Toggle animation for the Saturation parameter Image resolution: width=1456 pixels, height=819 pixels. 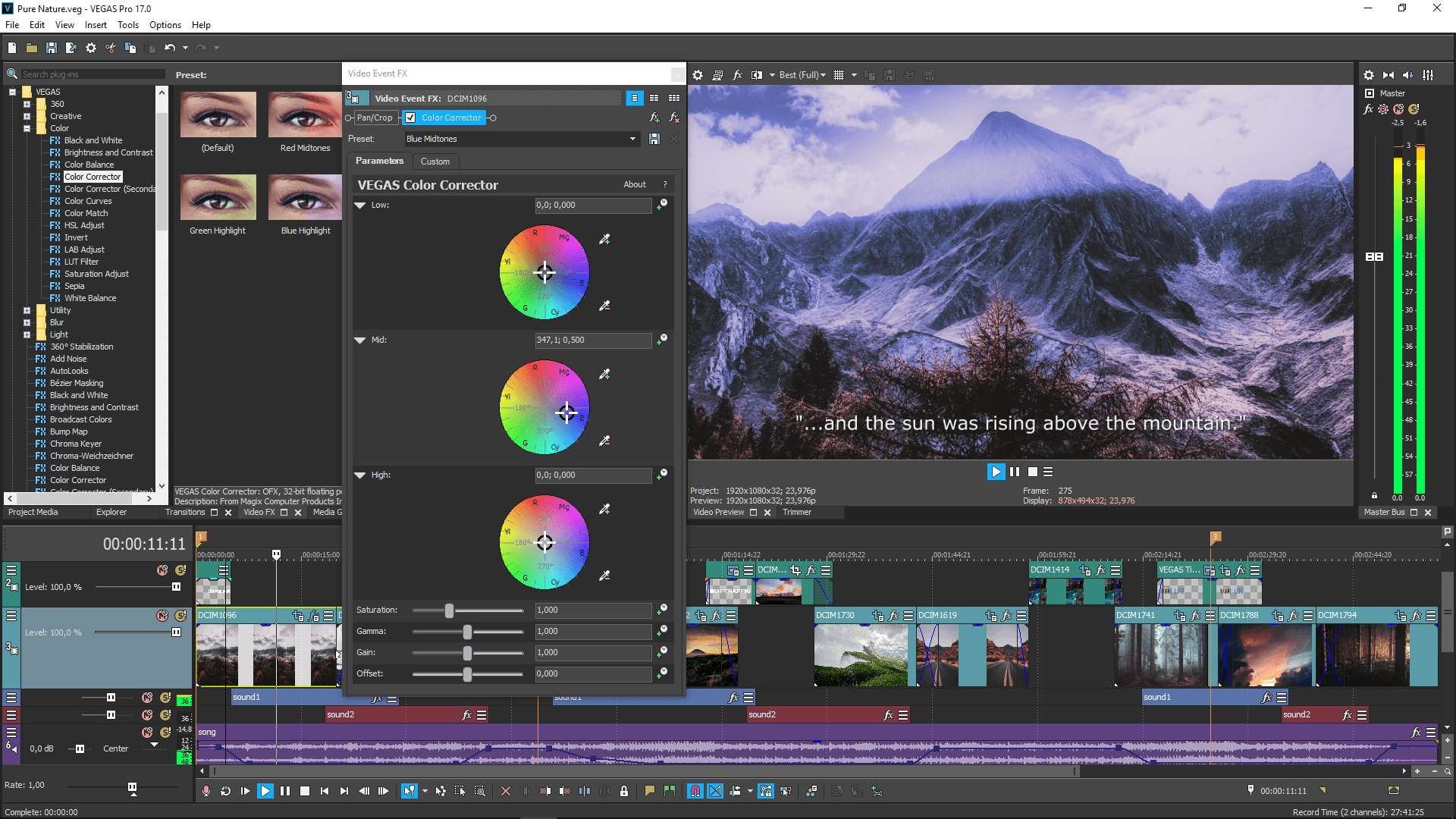[662, 608]
